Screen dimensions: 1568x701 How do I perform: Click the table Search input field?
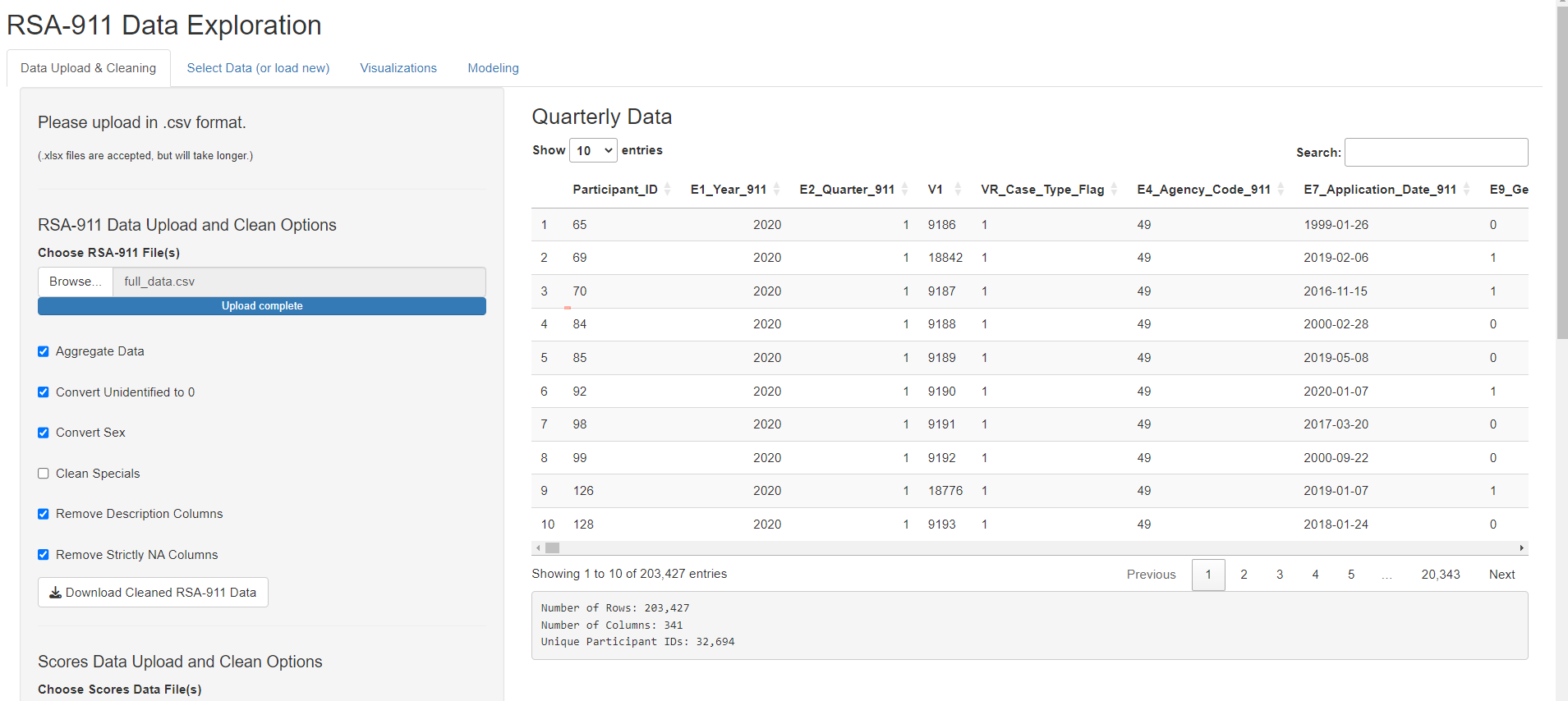click(x=1436, y=153)
